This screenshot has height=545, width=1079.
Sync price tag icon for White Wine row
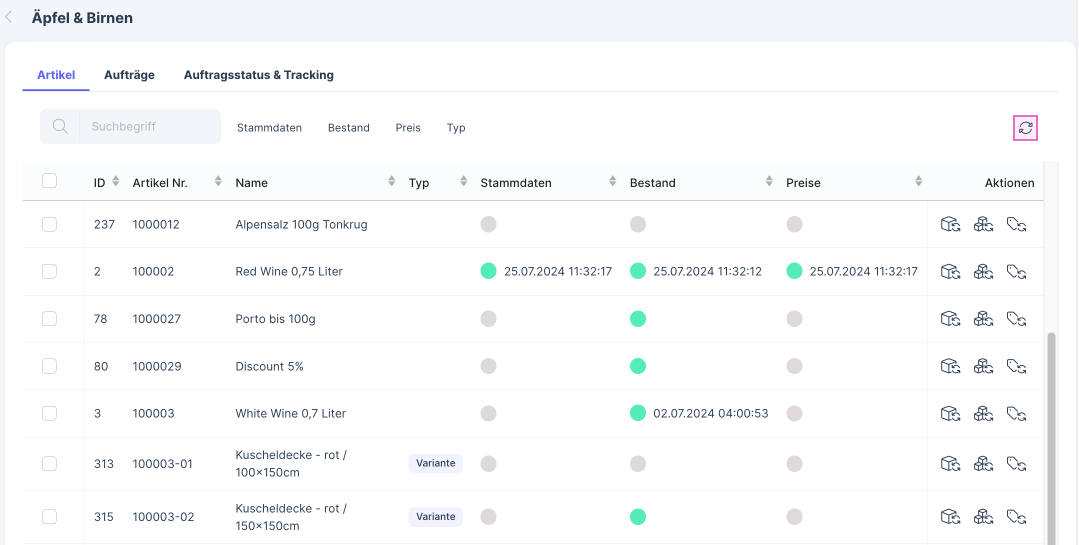1017,413
